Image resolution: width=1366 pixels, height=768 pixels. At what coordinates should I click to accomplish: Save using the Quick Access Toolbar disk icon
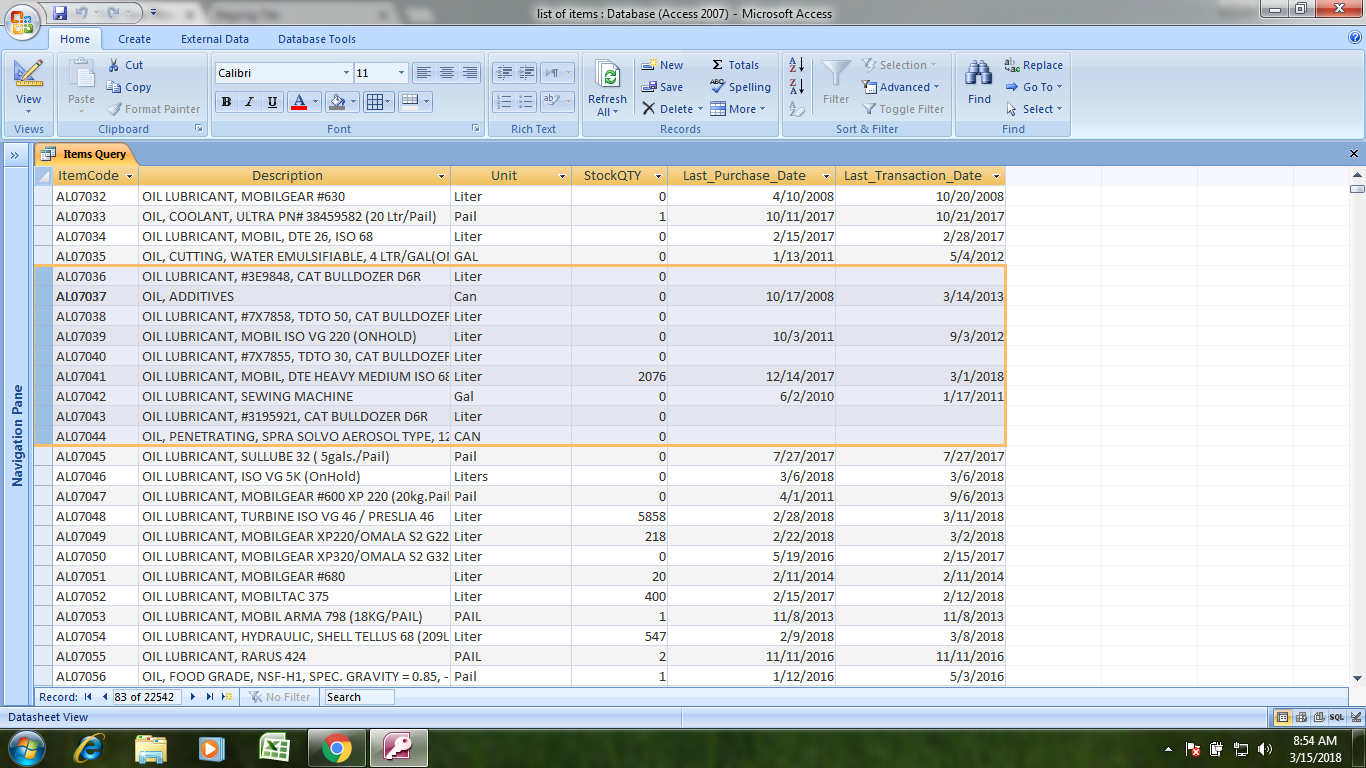pyautogui.click(x=60, y=13)
